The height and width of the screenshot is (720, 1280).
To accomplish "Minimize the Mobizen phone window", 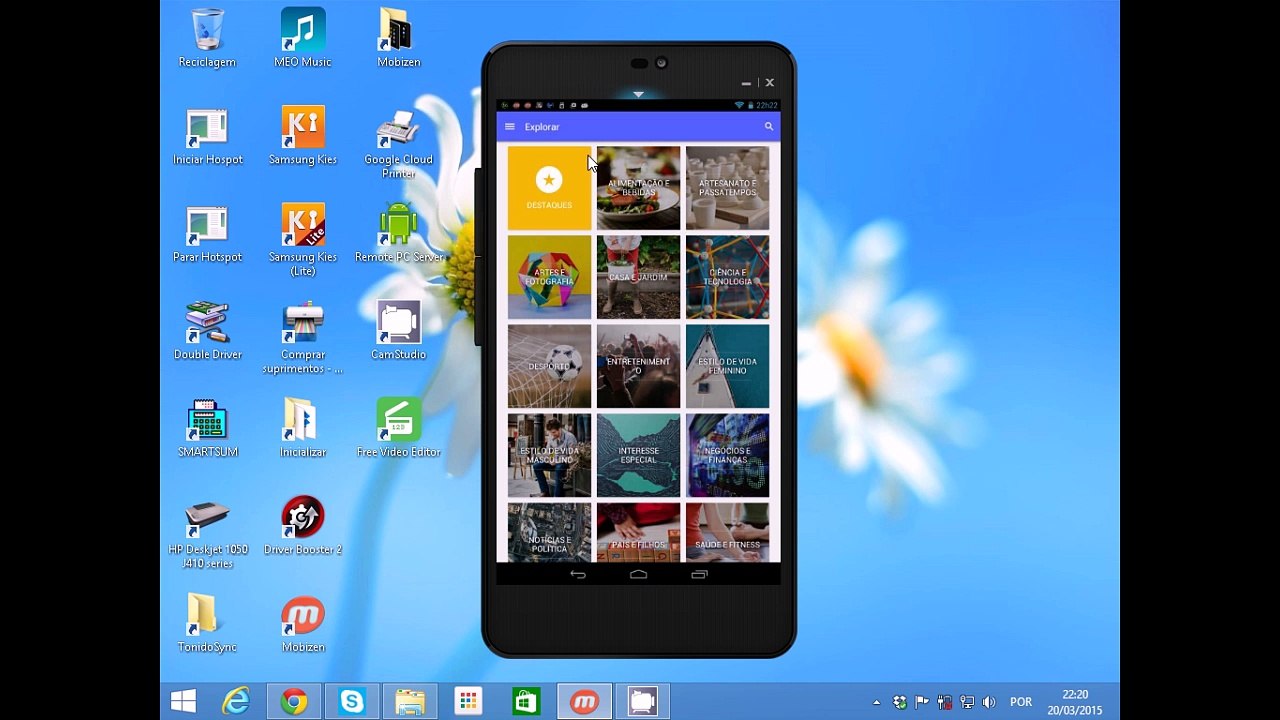I will 746,83.
